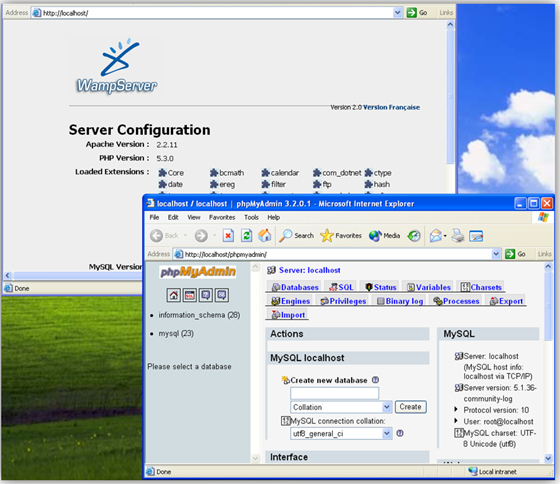The width and height of the screenshot is (560, 484).
Task: Click the Media toolbar button
Action: (x=384, y=236)
